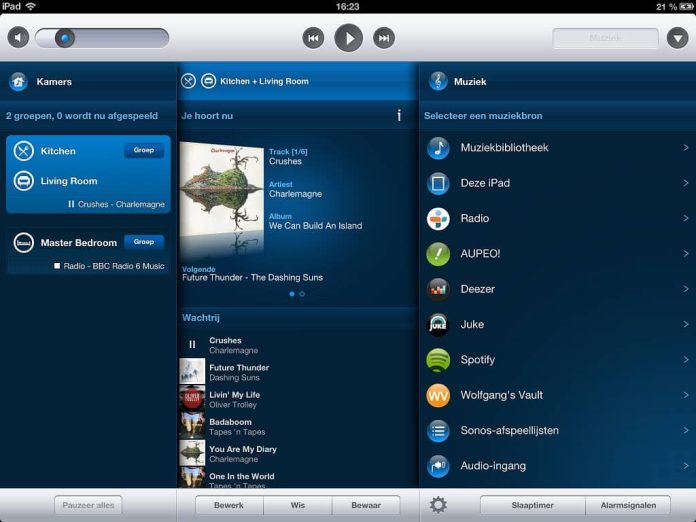Tap the Living Room sofa icon

click(x=24, y=181)
